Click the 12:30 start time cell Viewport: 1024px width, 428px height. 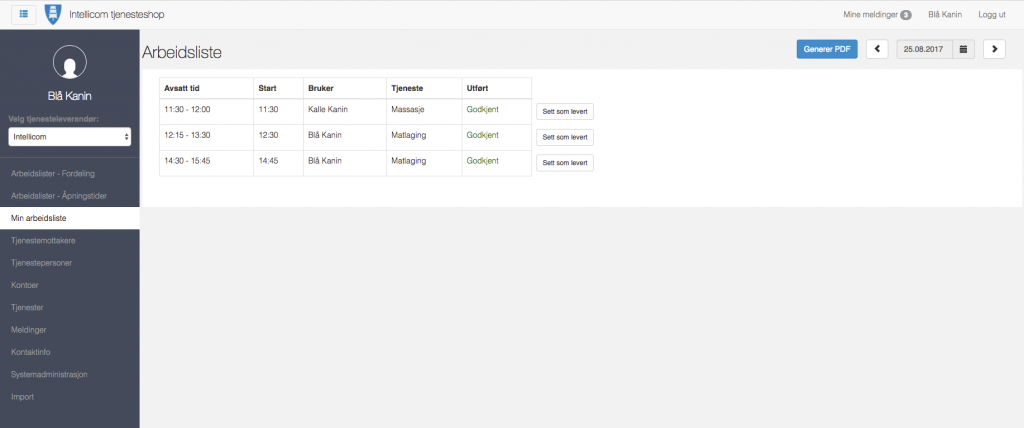[278, 137]
